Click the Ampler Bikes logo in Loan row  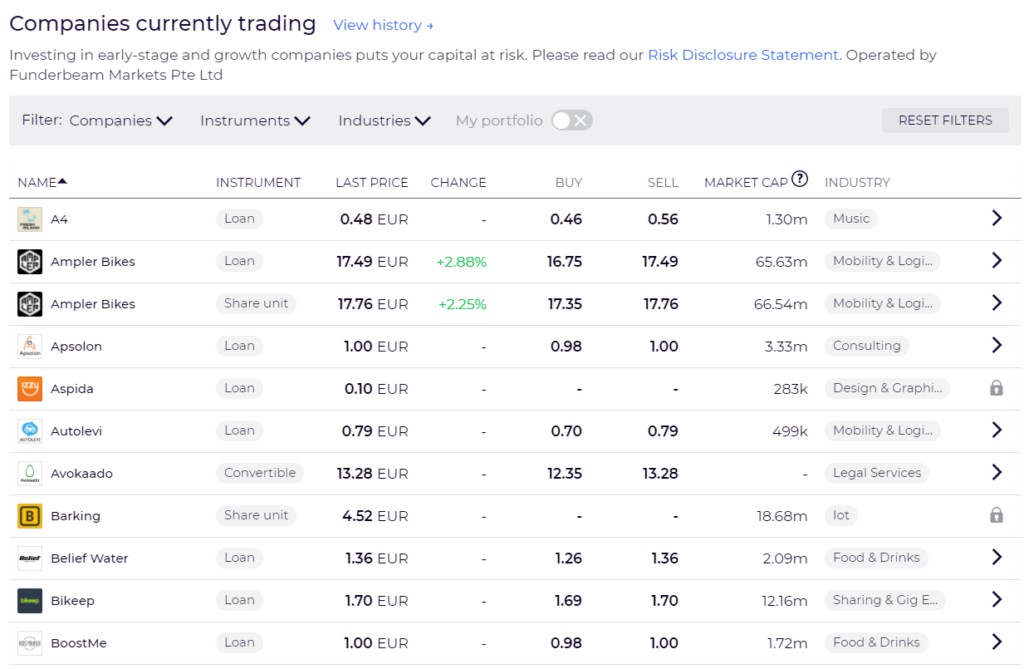29,261
